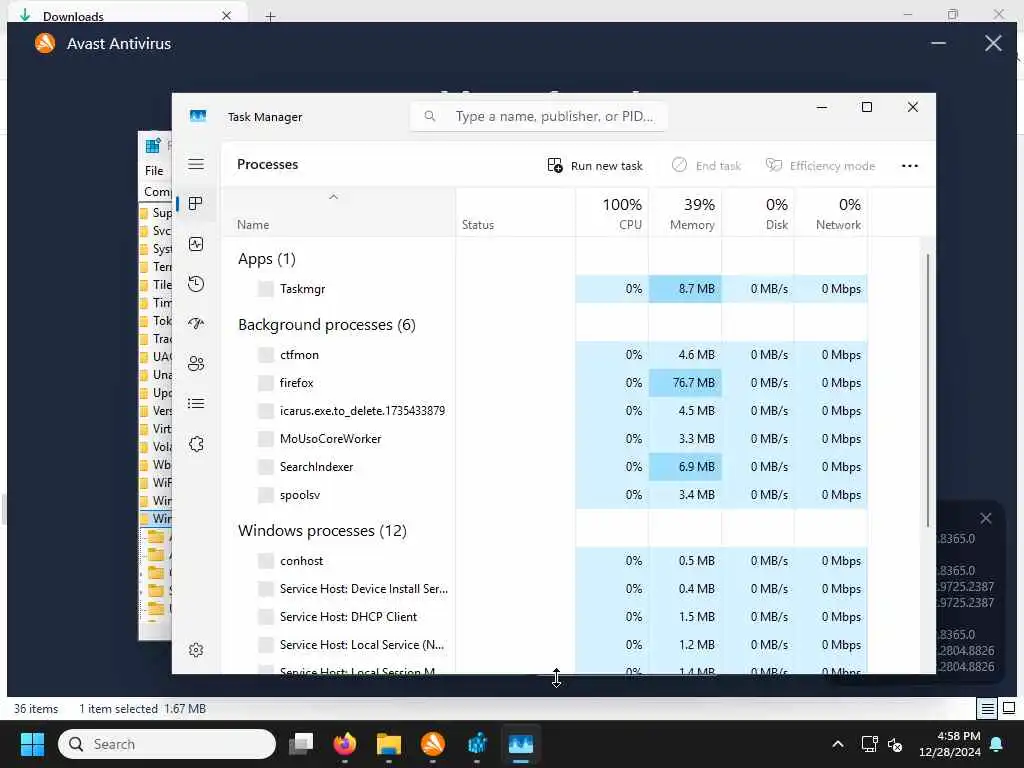Select Service Host: Device Install Service row
Image resolution: width=1024 pixels, height=768 pixels.
(x=545, y=589)
